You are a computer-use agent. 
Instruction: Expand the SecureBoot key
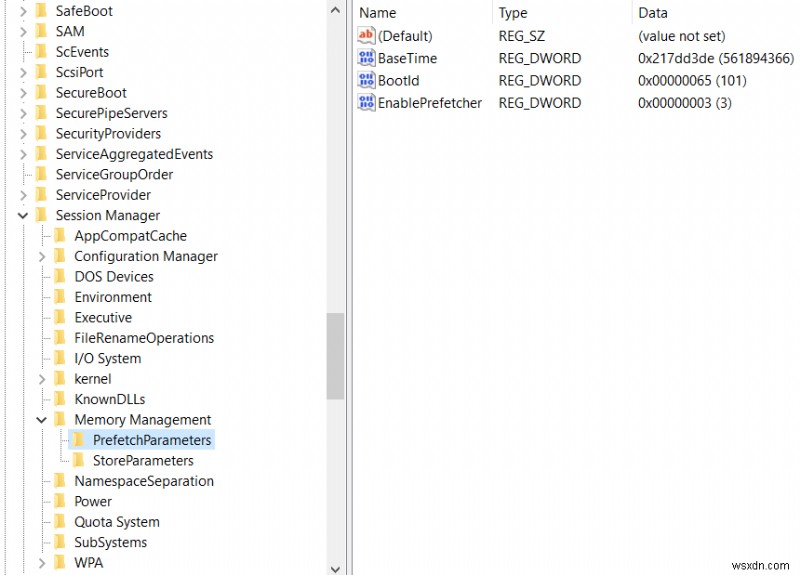click(x=23, y=92)
